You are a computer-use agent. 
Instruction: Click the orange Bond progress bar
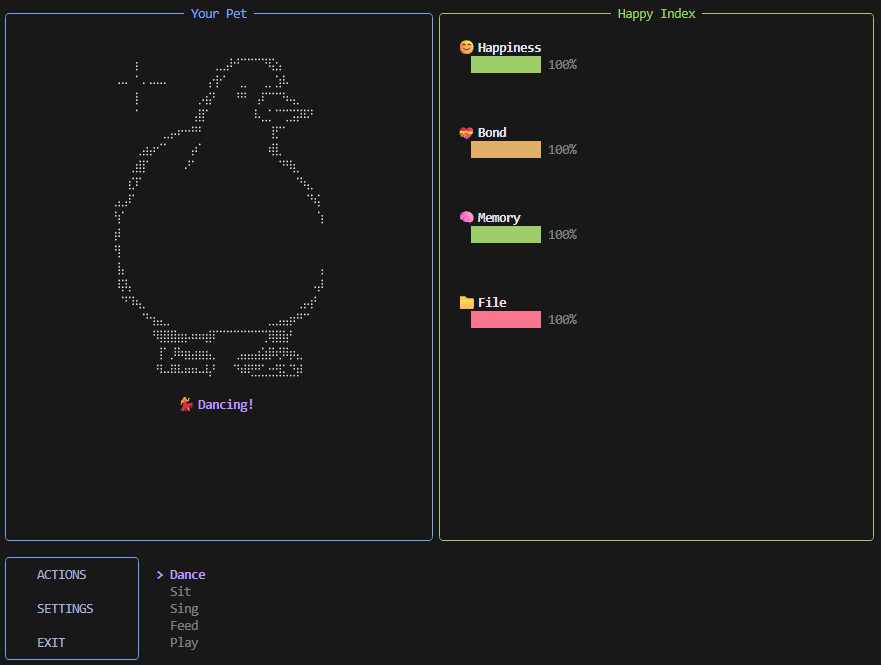pyautogui.click(x=506, y=149)
